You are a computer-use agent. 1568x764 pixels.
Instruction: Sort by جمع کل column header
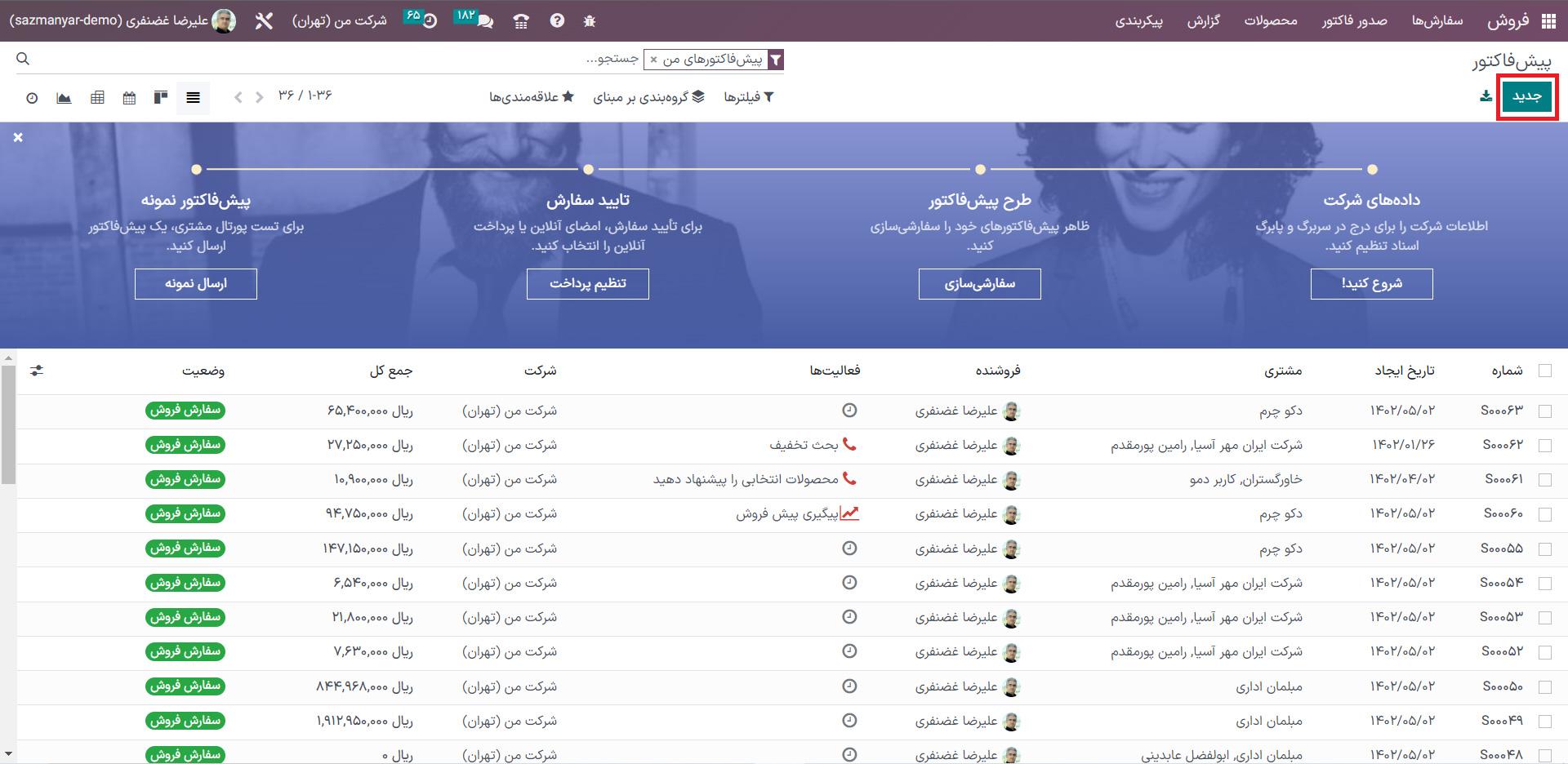tap(391, 371)
